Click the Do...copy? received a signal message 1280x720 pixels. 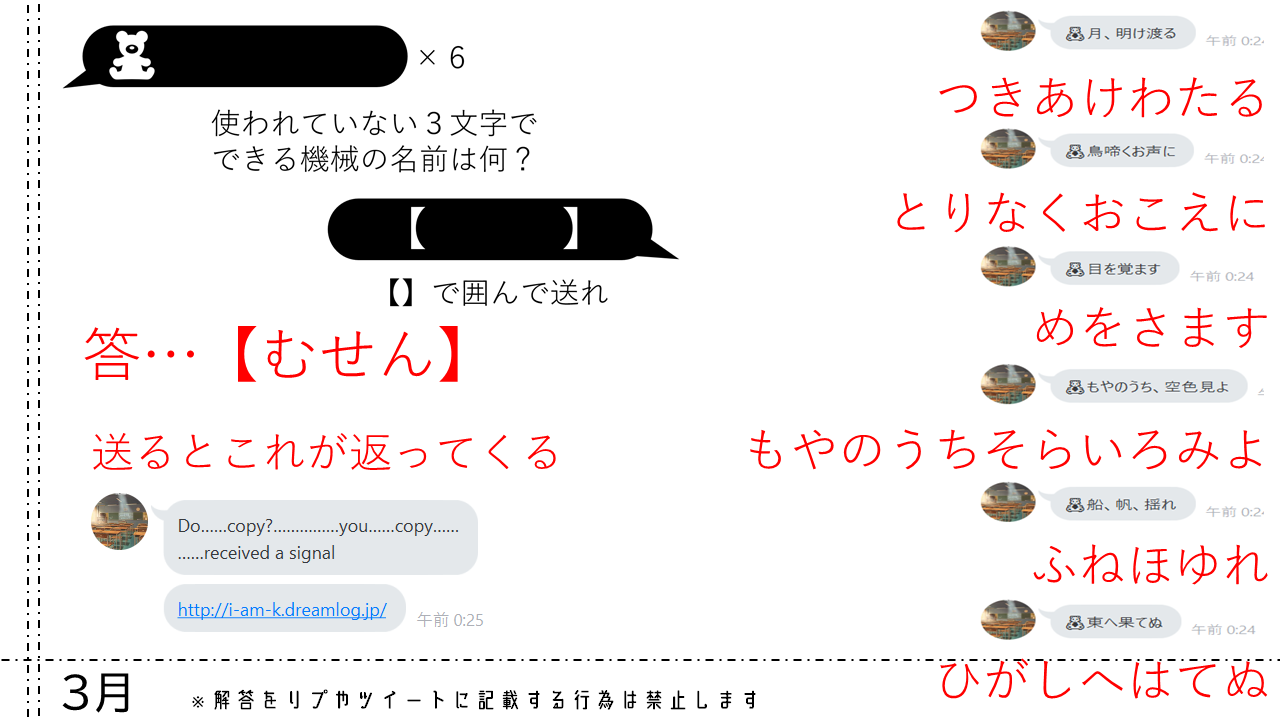point(320,538)
